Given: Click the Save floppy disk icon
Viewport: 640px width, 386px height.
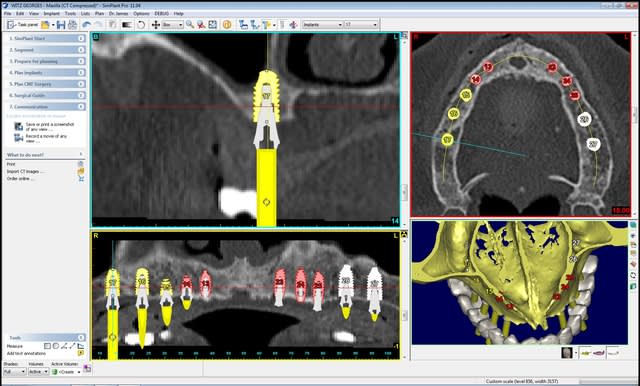Looking at the screenshot, I should point(61,25).
